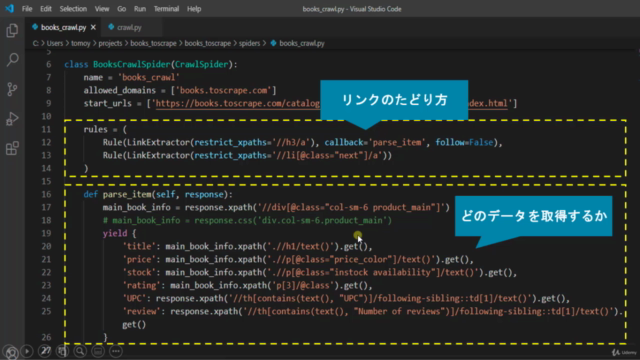Click the Accounts icon at bottom of activity bar

(x=11, y=352)
